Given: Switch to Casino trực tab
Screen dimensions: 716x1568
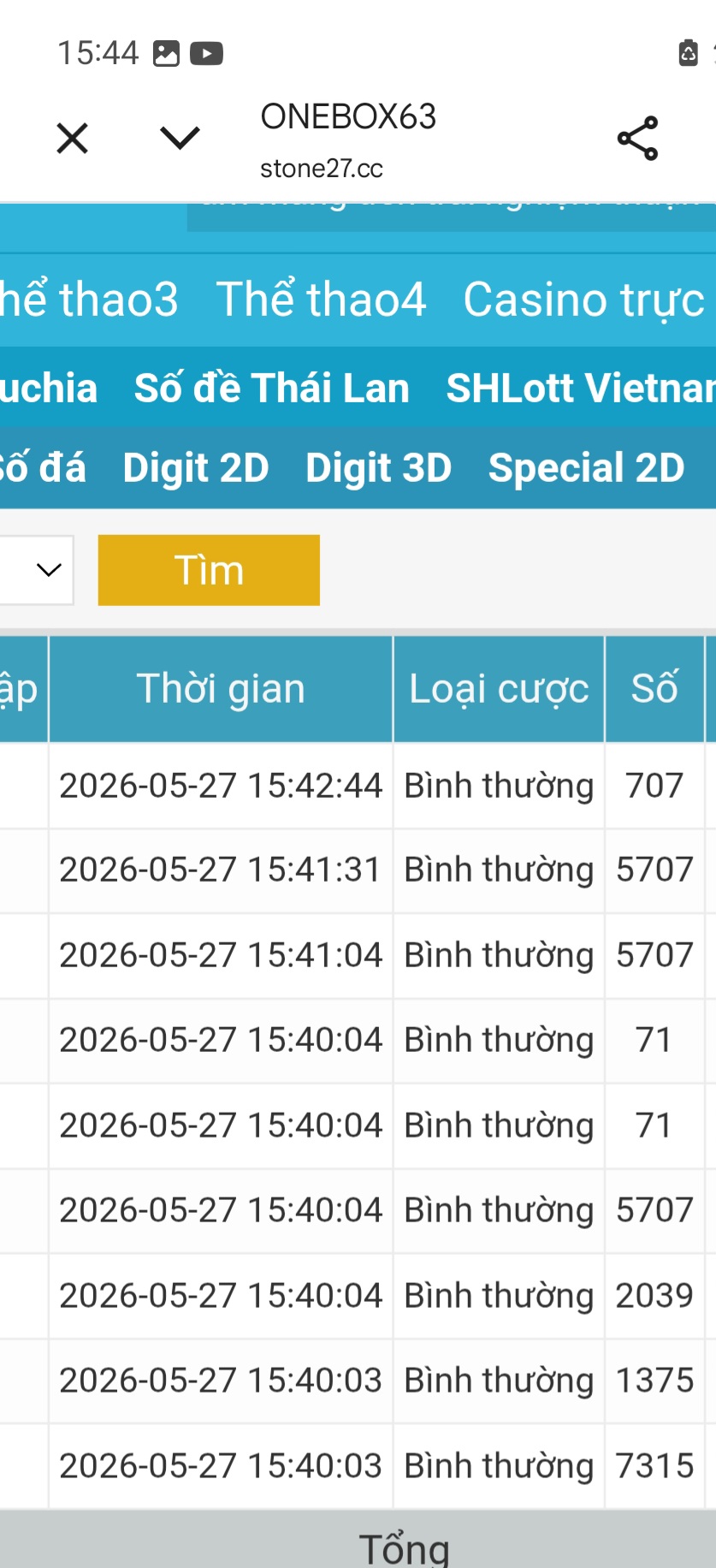Looking at the screenshot, I should 584,300.
